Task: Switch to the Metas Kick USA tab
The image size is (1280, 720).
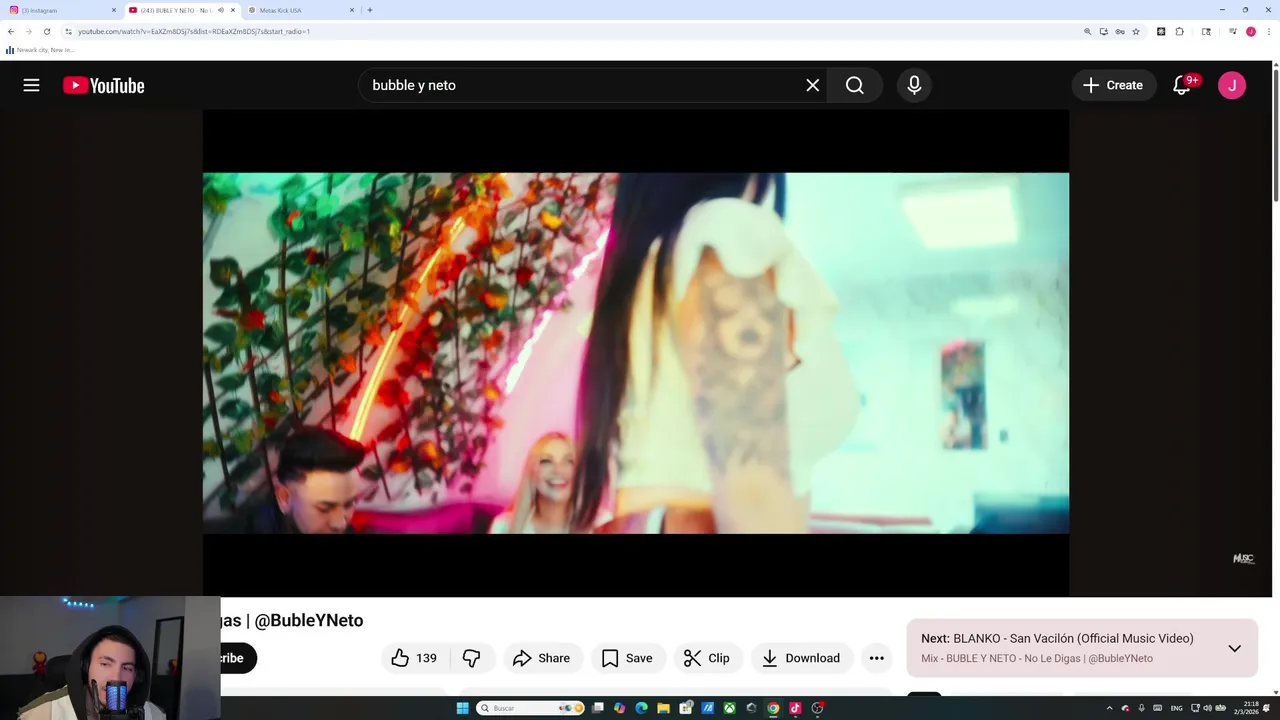Action: pos(301,10)
